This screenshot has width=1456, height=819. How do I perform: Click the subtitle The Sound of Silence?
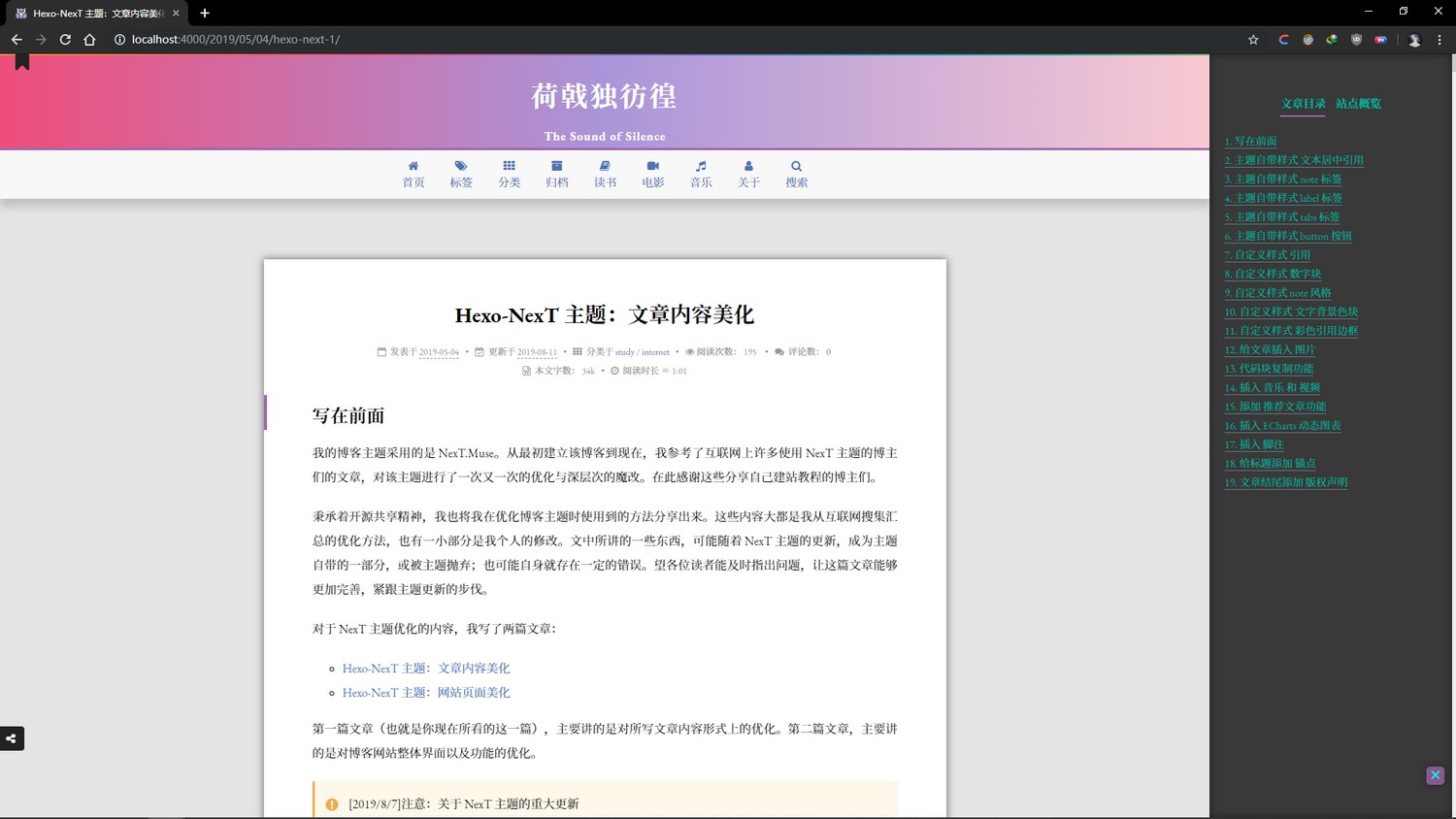(x=605, y=137)
